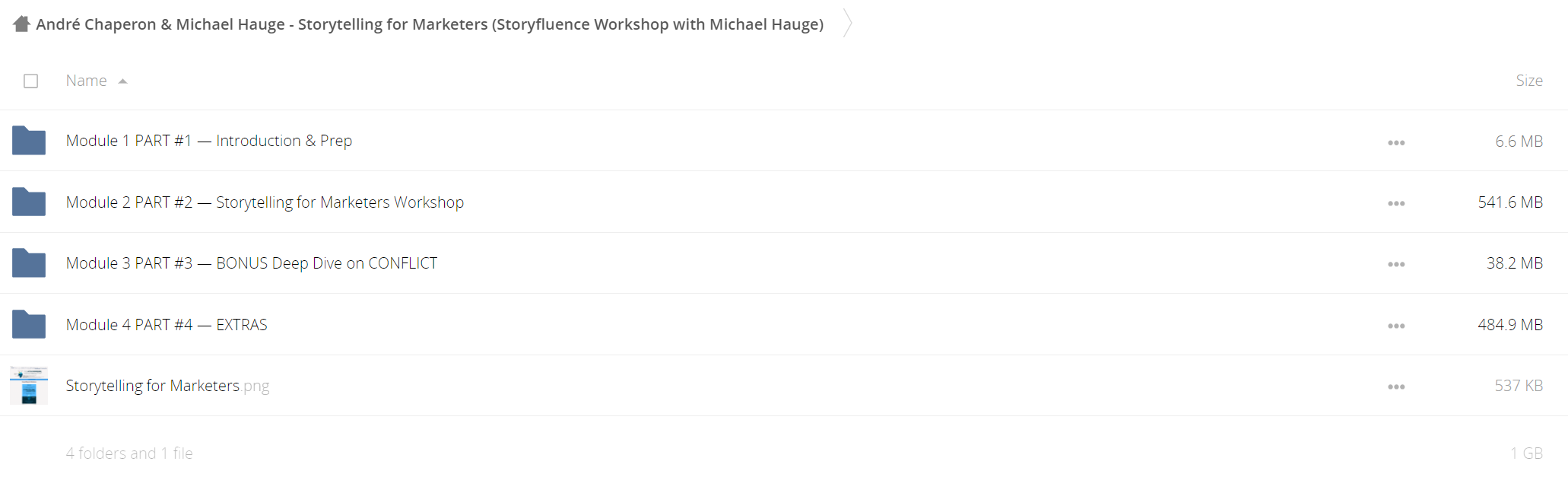Open more actions for Module 1 row

click(1396, 143)
